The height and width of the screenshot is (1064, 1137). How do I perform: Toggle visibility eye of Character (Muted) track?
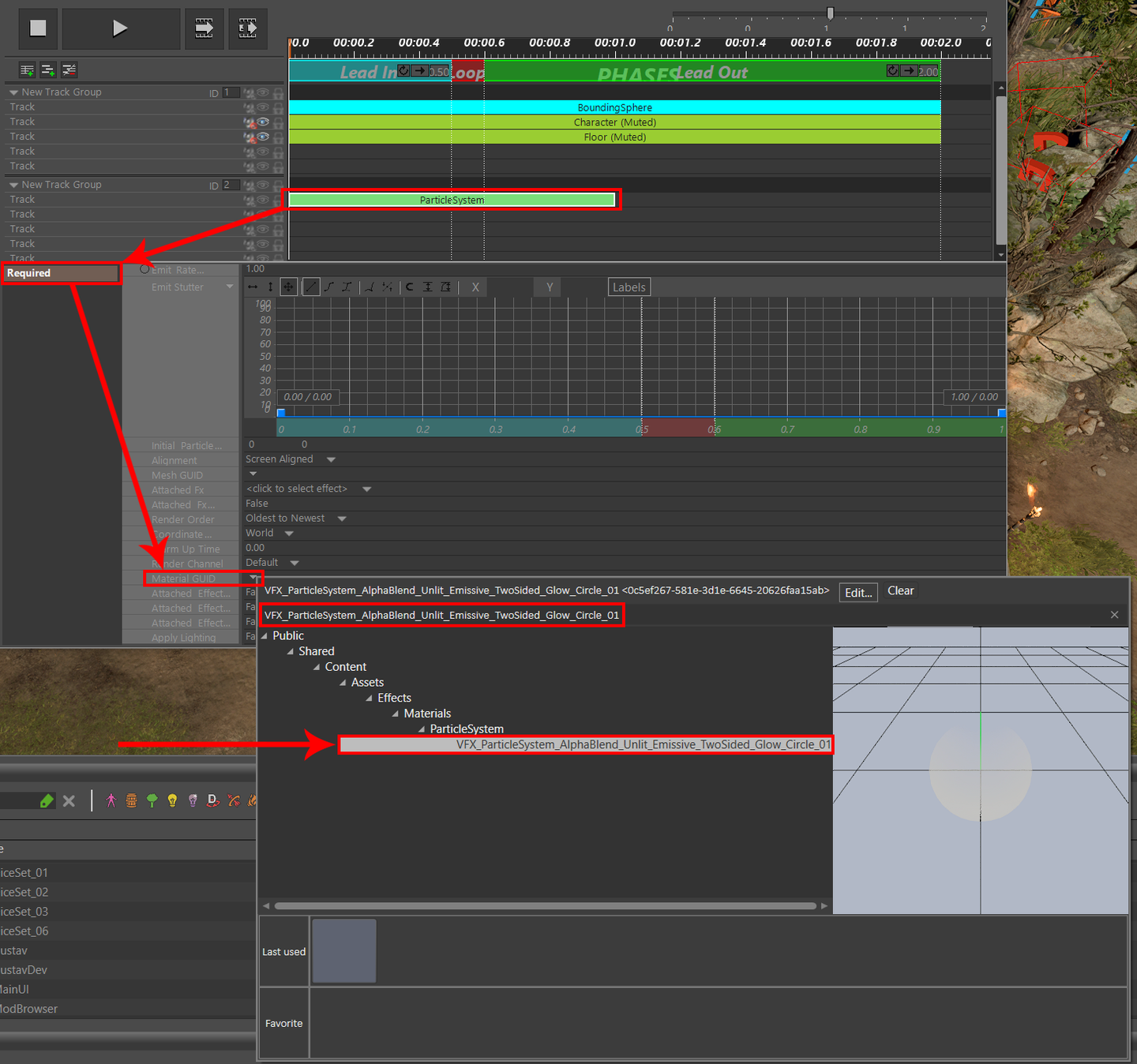tap(263, 122)
